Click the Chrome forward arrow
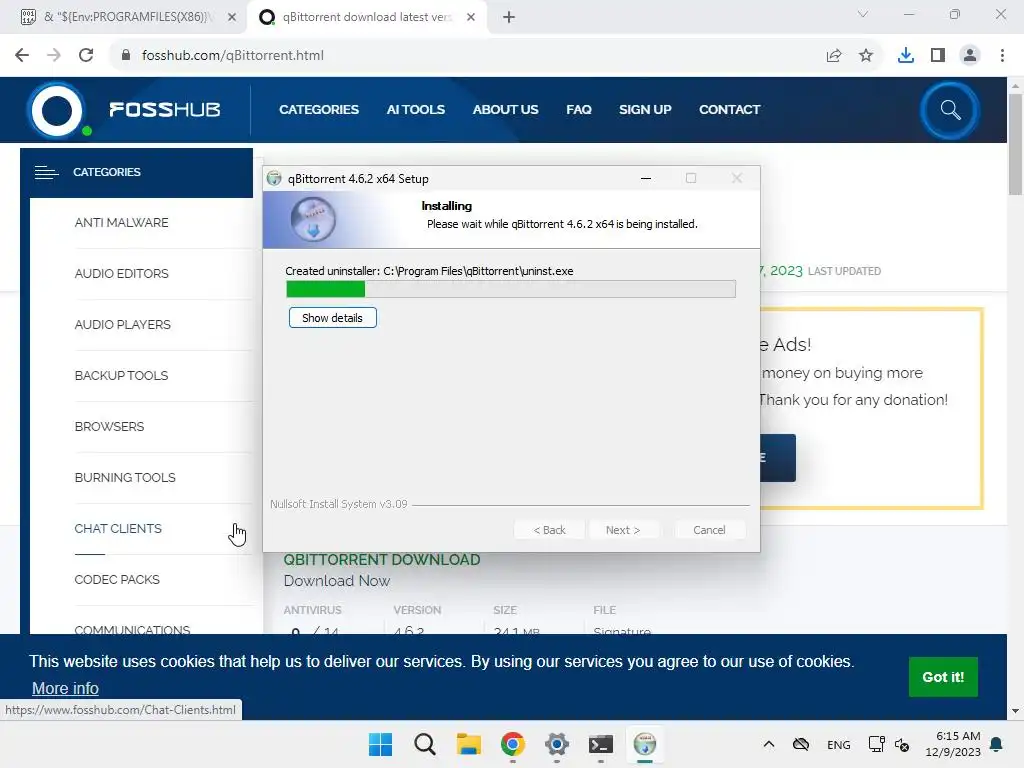The width and height of the screenshot is (1024, 768). click(54, 55)
